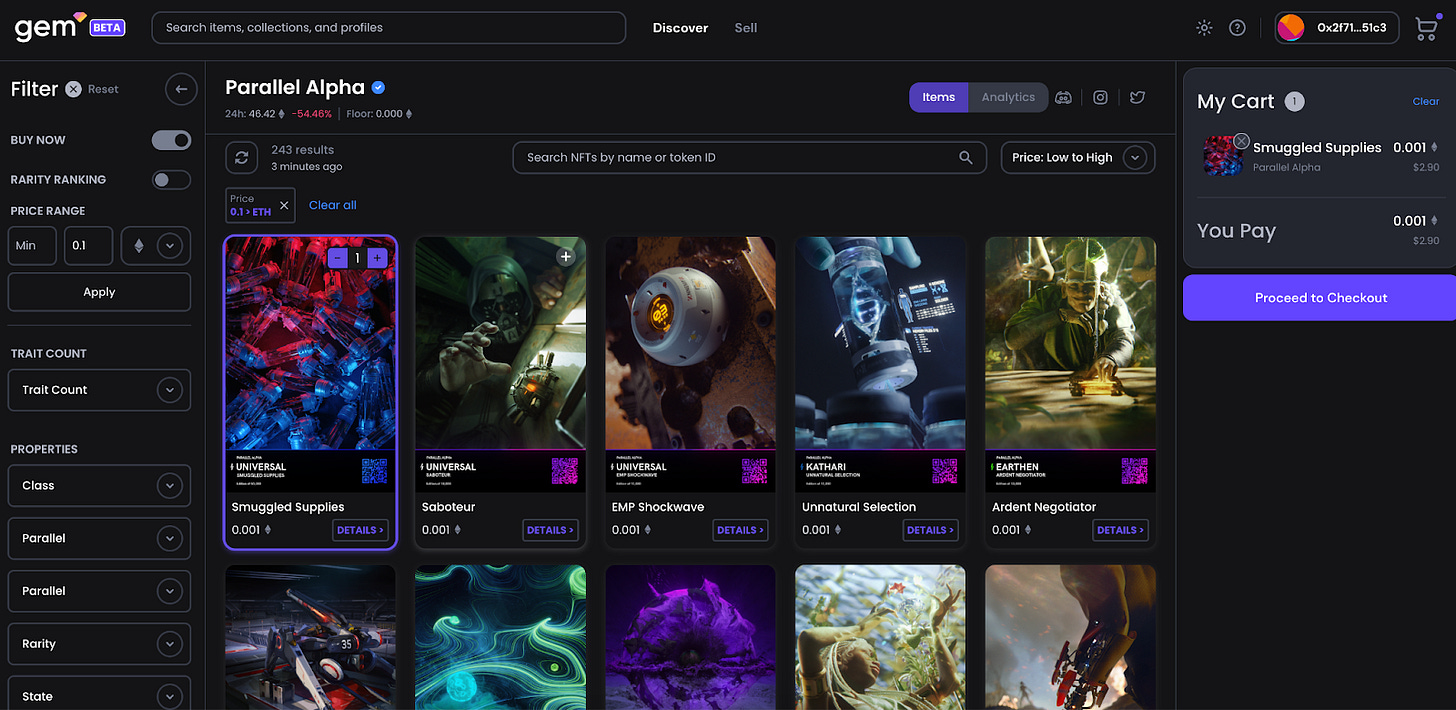Click the 243 results text
Screen dimensions: 1456x710
pos(302,150)
